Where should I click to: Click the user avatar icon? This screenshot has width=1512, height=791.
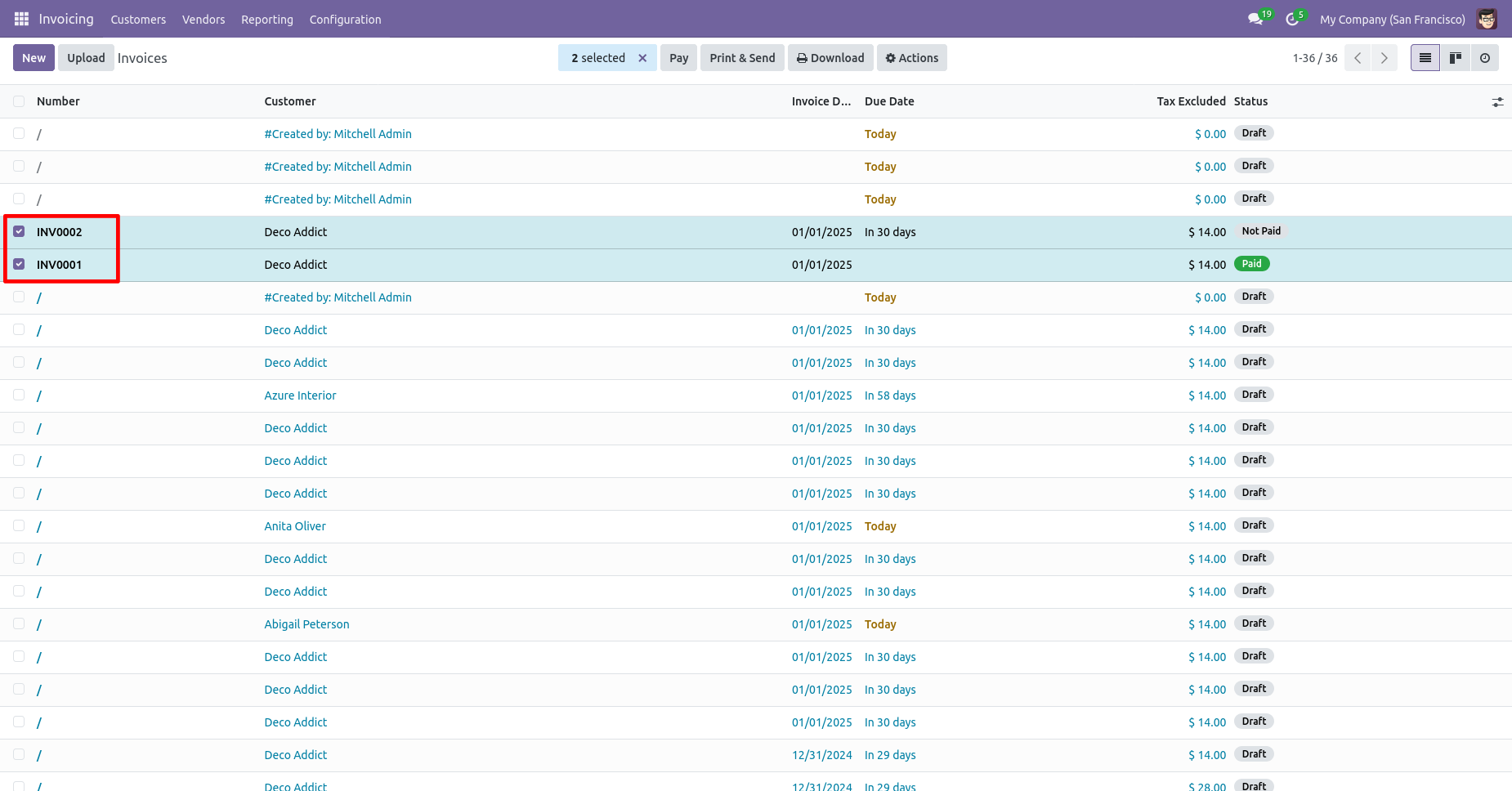[x=1487, y=19]
